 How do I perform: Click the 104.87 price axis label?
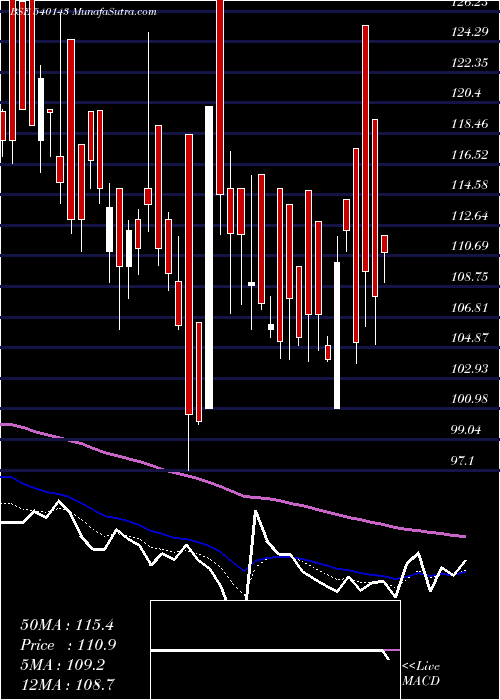pos(468,338)
